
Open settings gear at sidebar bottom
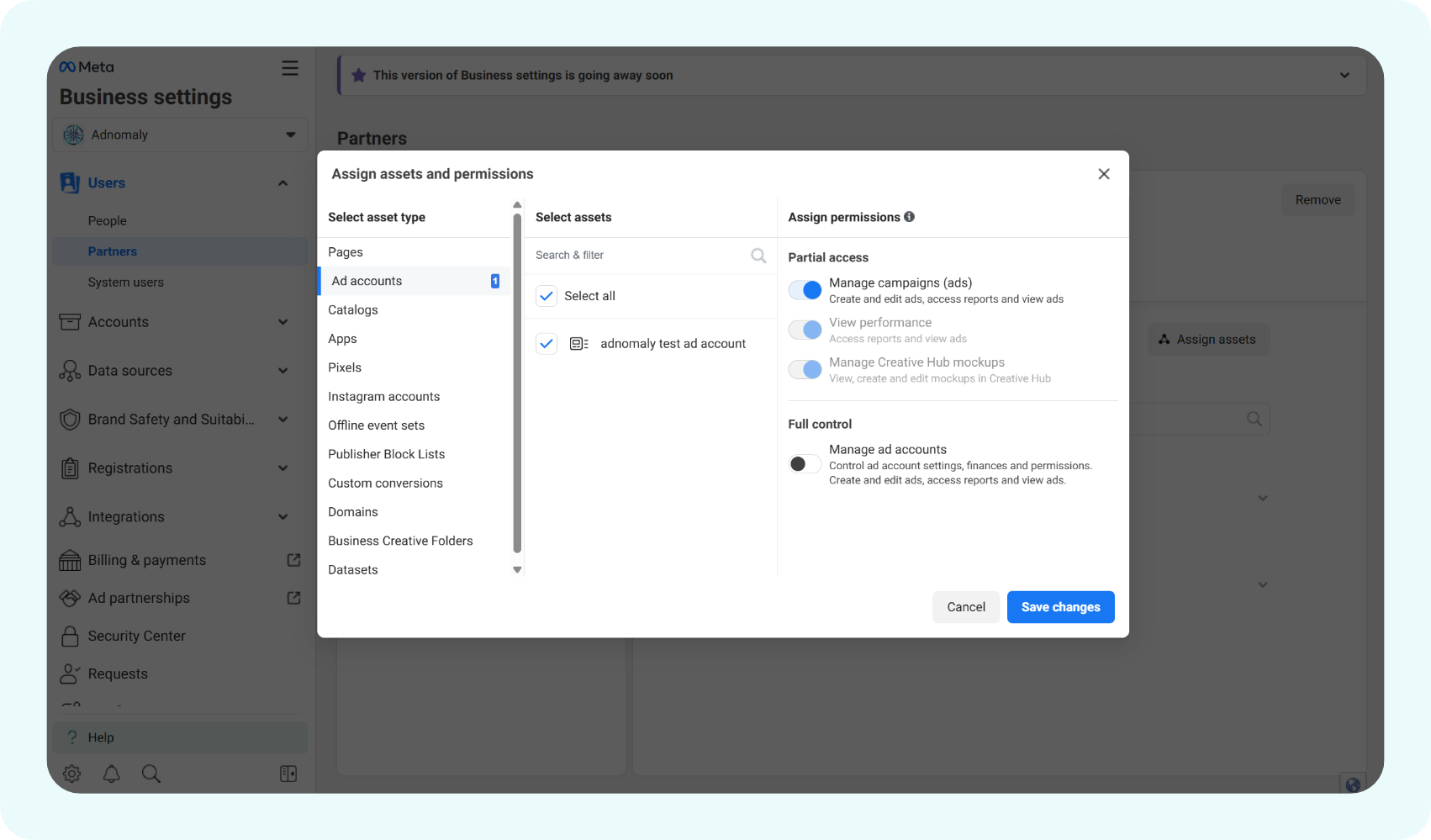[x=72, y=774]
